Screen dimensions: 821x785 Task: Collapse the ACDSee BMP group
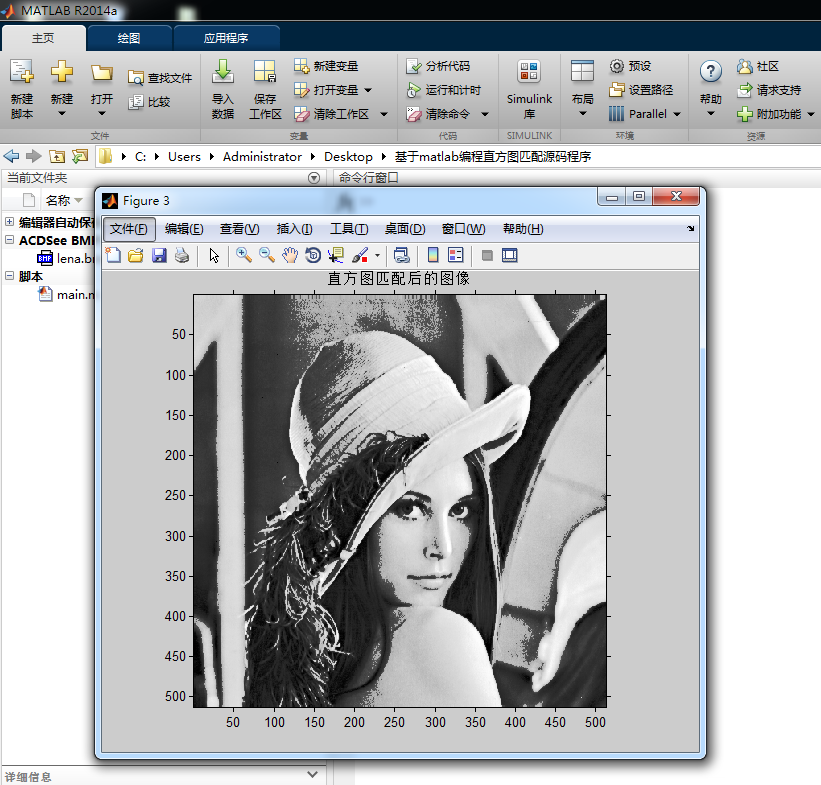[x=9, y=240]
